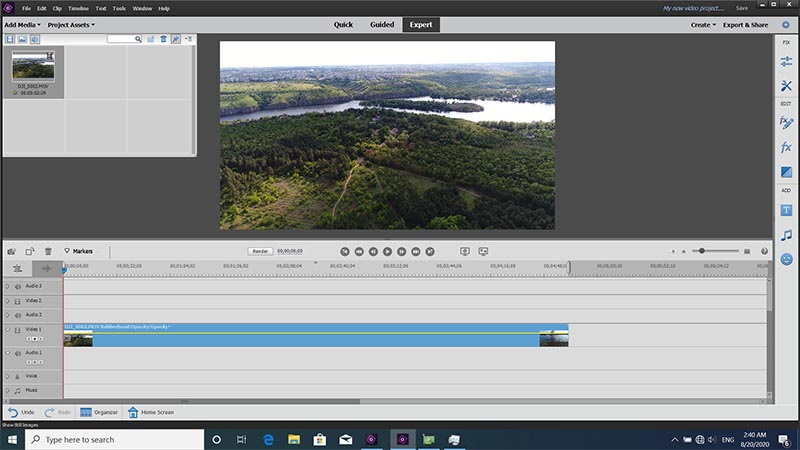Toggle Video 2 track film icon
Image resolution: width=800 pixels, height=450 pixels.
(17, 301)
